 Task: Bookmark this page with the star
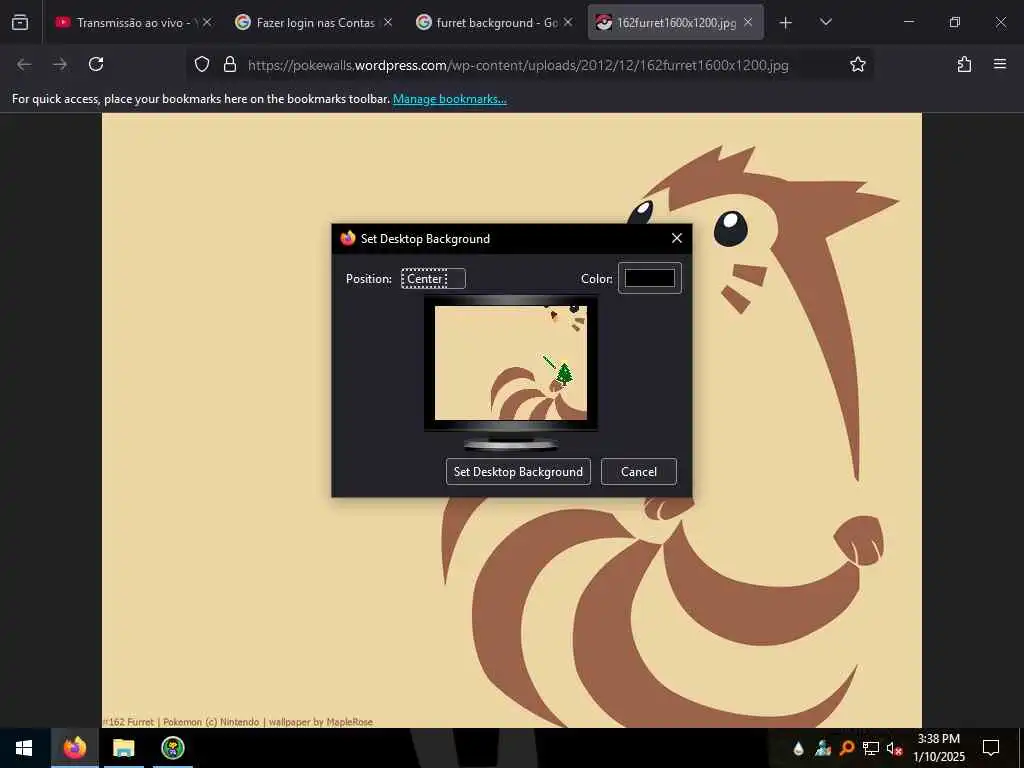[x=857, y=64]
